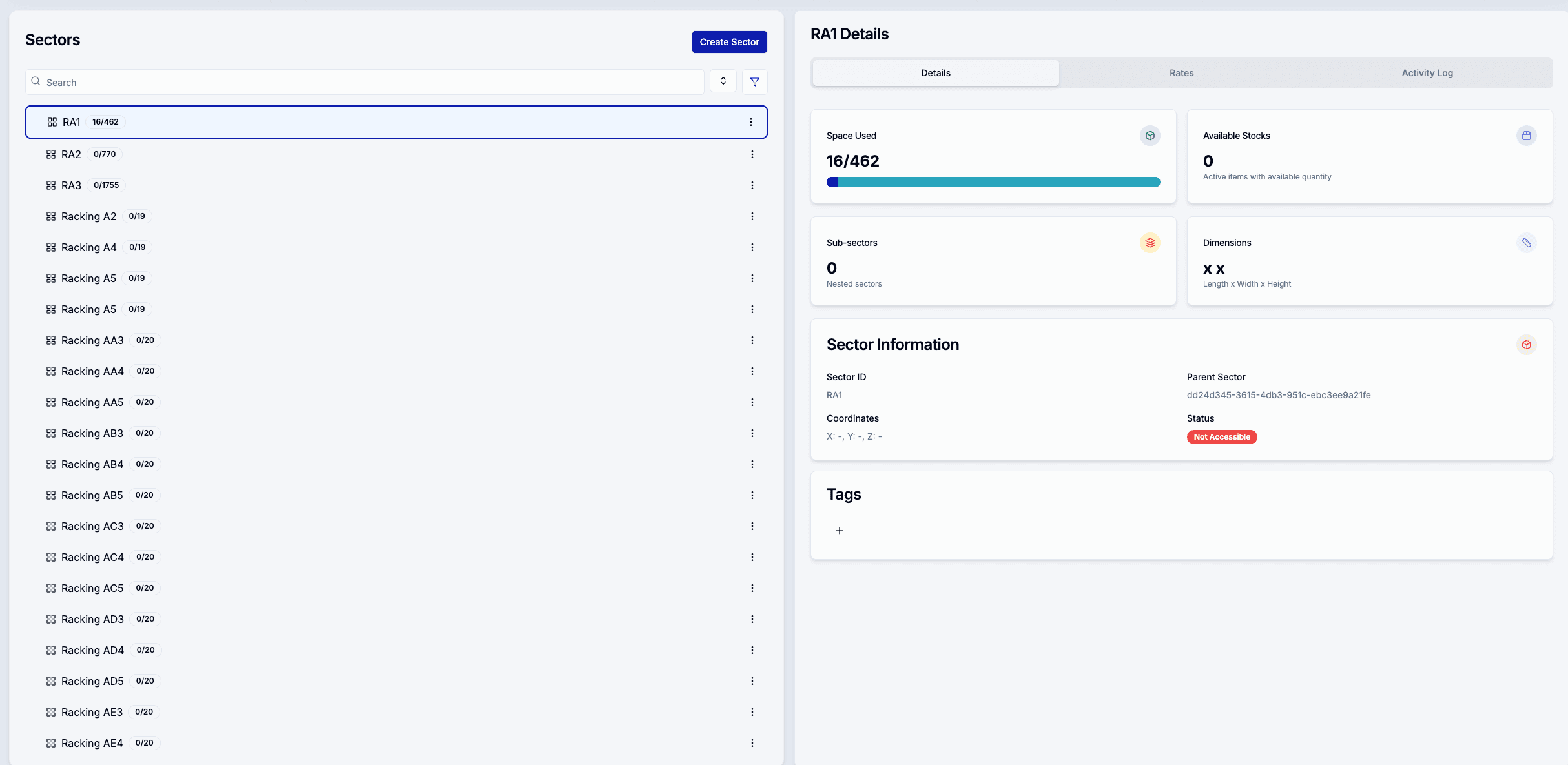Click the Sector Information red cube icon
The image size is (1568, 765).
pyautogui.click(x=1526, y=345)
